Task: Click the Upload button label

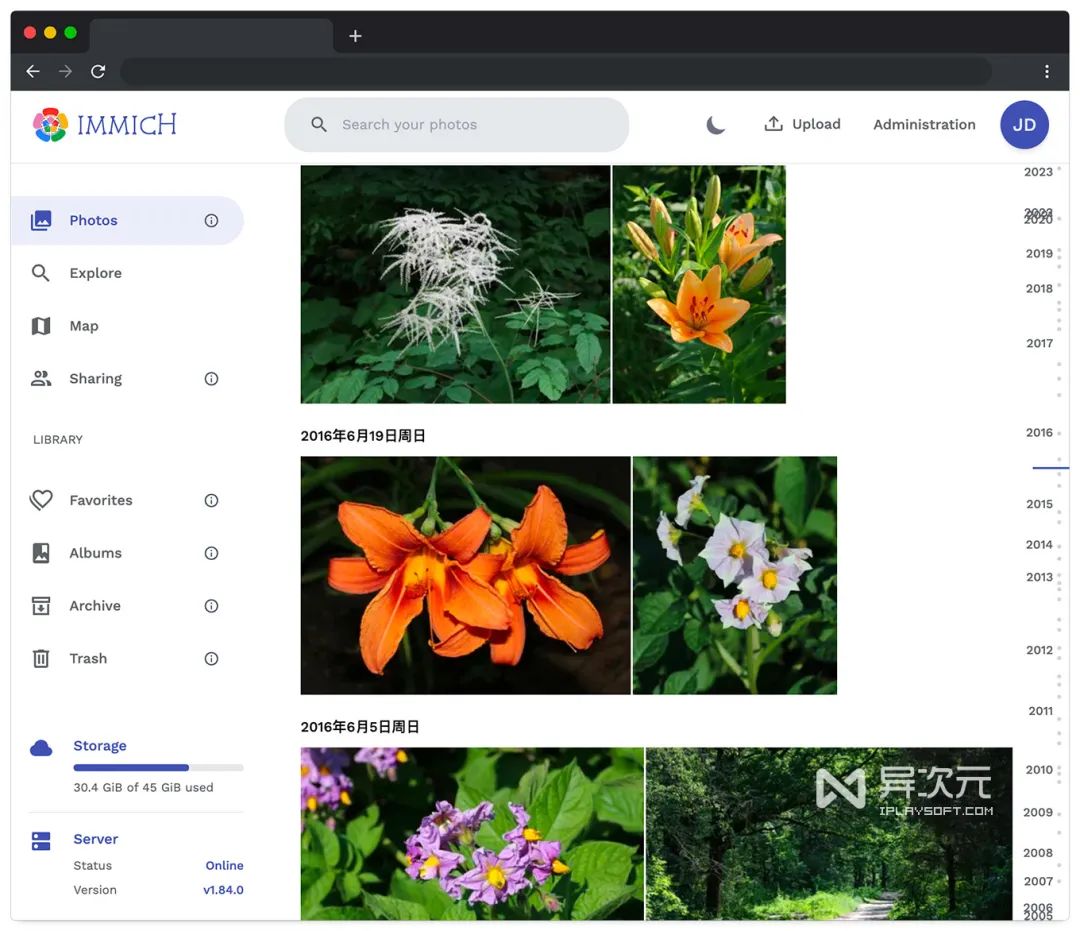Action: 816,124
